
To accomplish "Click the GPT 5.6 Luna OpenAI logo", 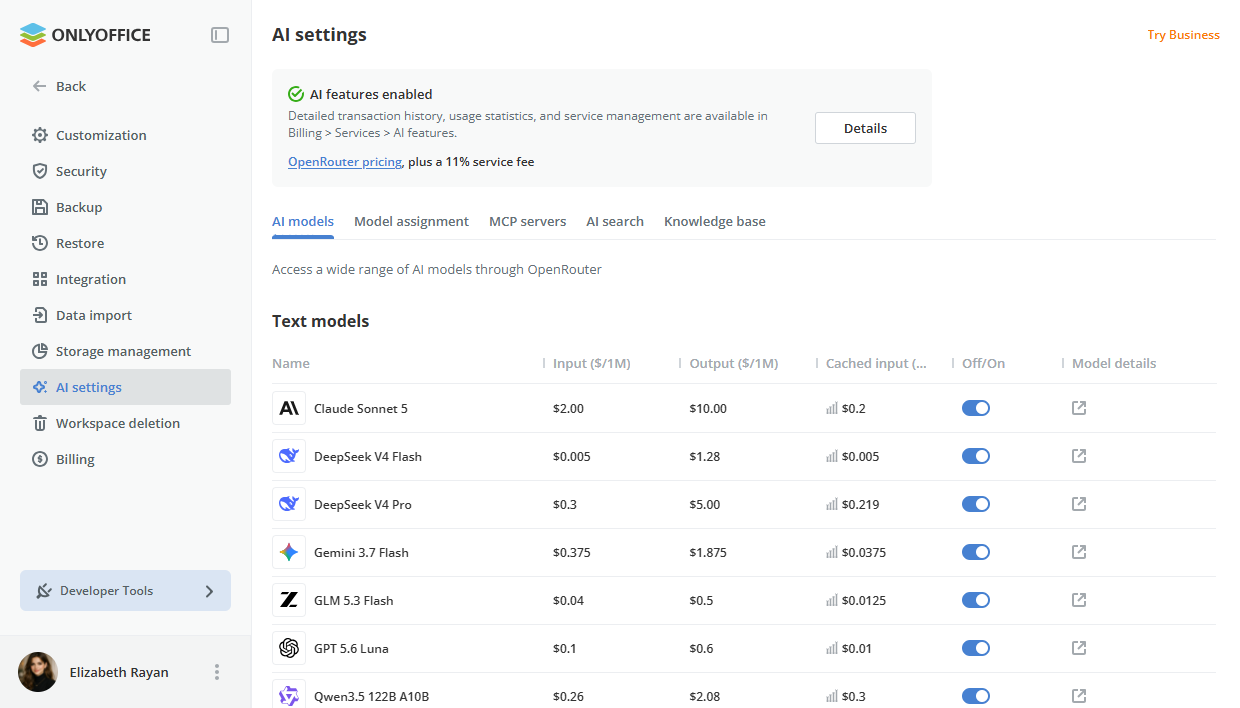I will pos(289,648).
